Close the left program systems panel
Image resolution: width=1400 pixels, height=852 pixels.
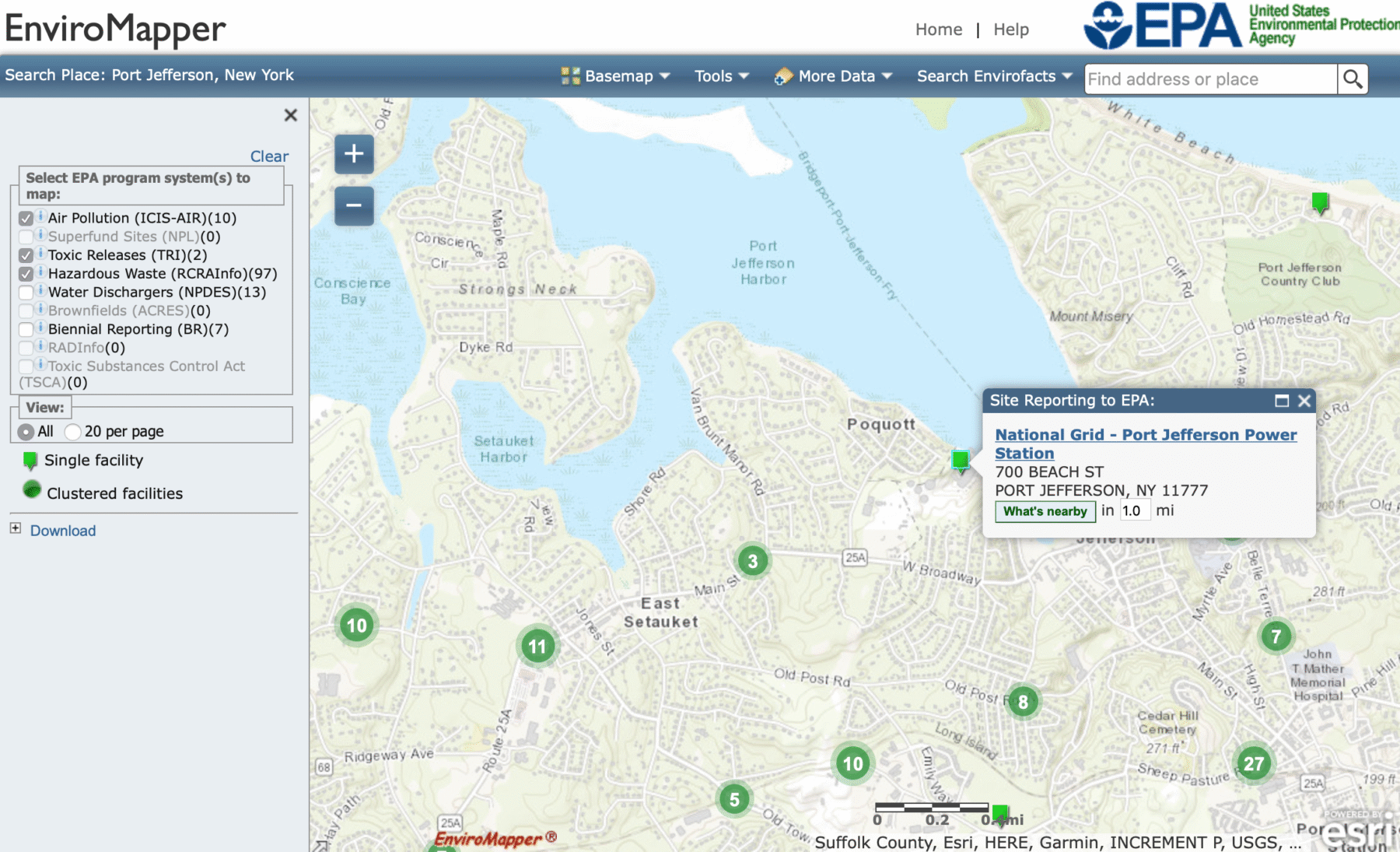coord(291,115)
